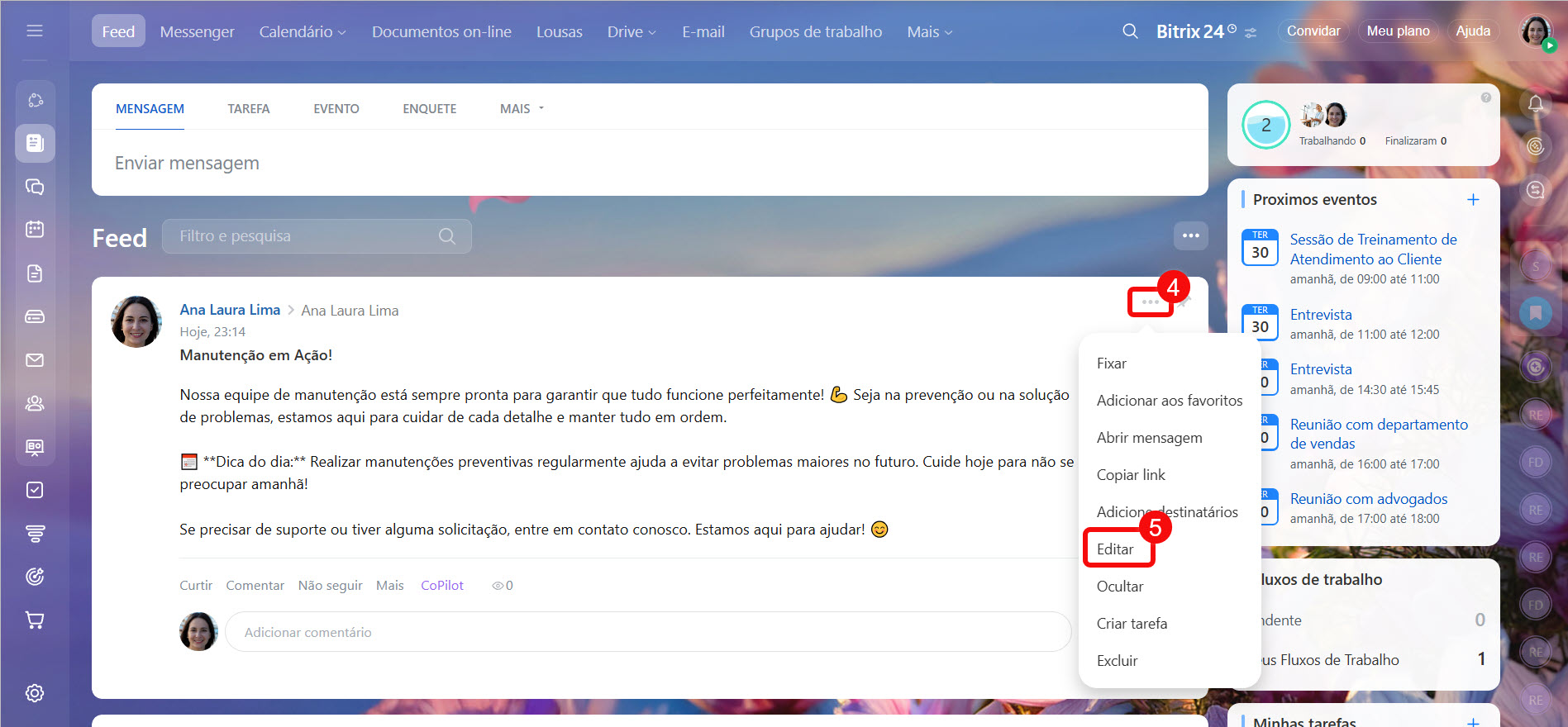Click the search magnifier icon in the top bar
This screenshot has height=727, width=1568.
[x=1130, y=31]
